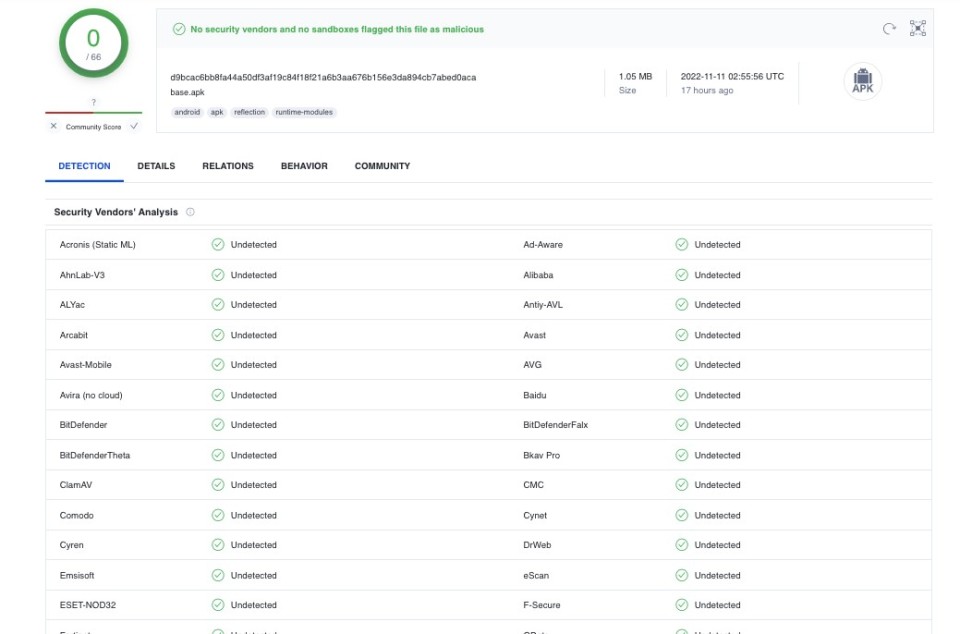Screen dimensions: 960x634
Task: Click the green check icon in the banner
Action: pos(179,29)
